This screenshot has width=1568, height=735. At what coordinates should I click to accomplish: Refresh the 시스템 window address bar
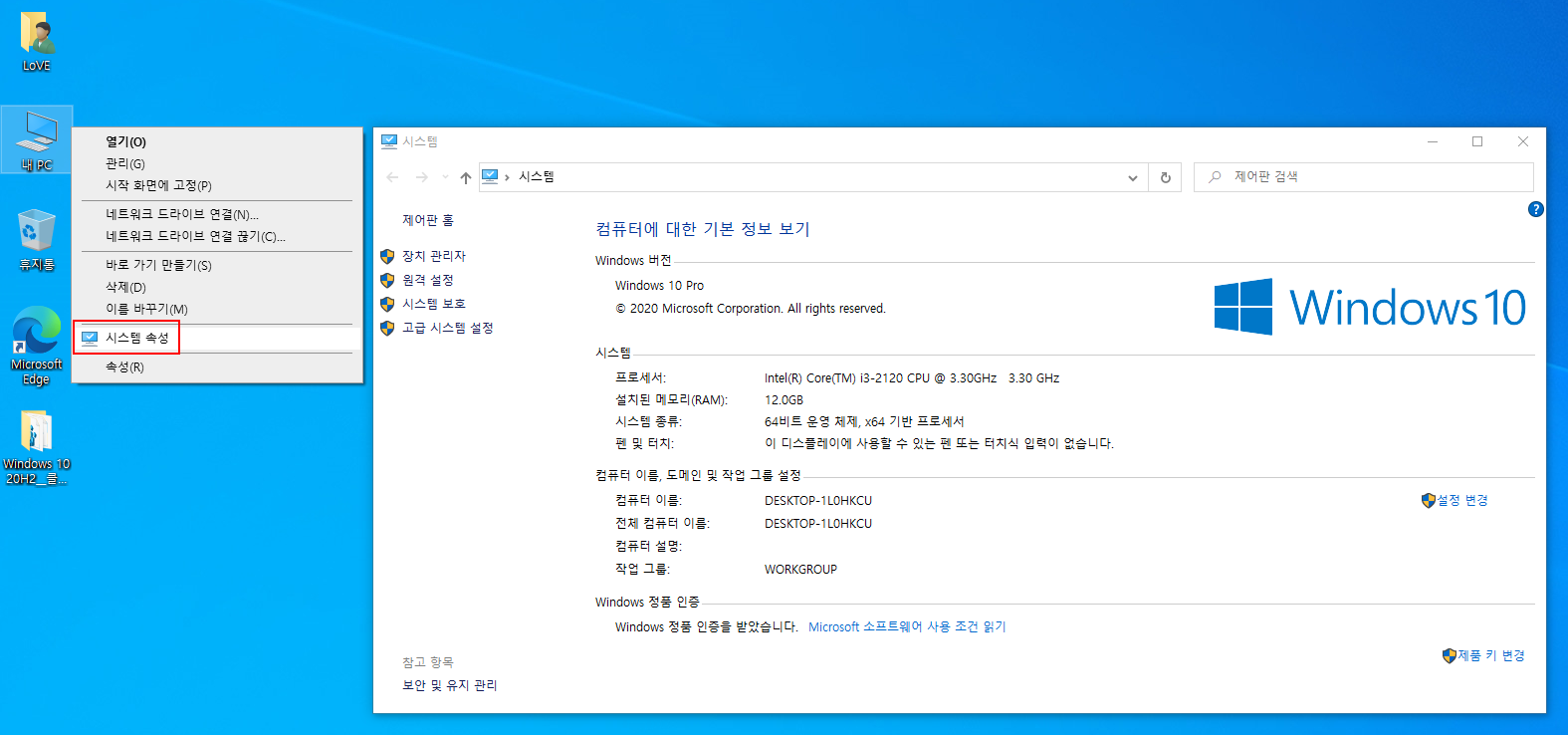tap(1166, 177)
